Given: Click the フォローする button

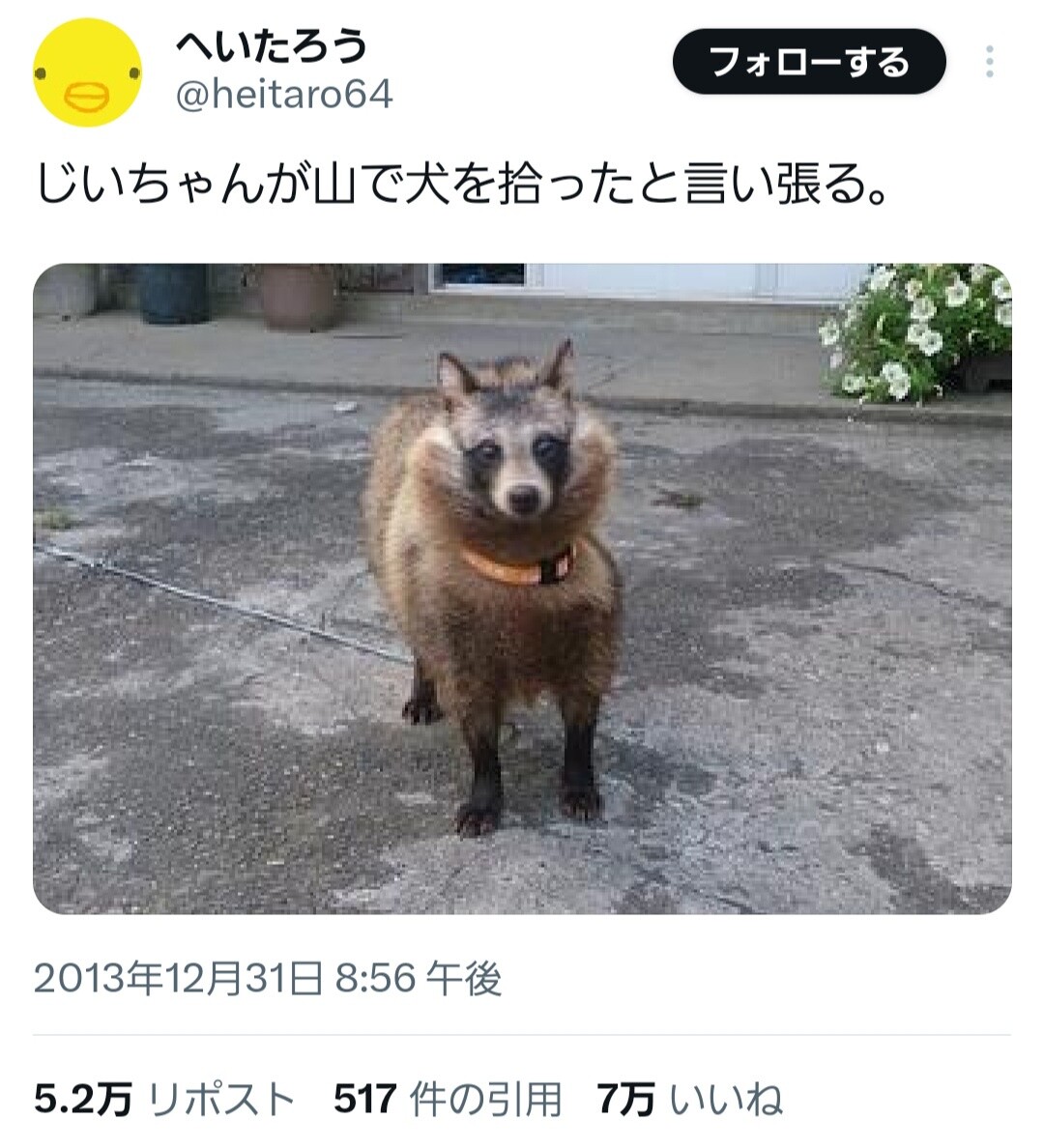Looking at the screenshot, I should [809, 62].
